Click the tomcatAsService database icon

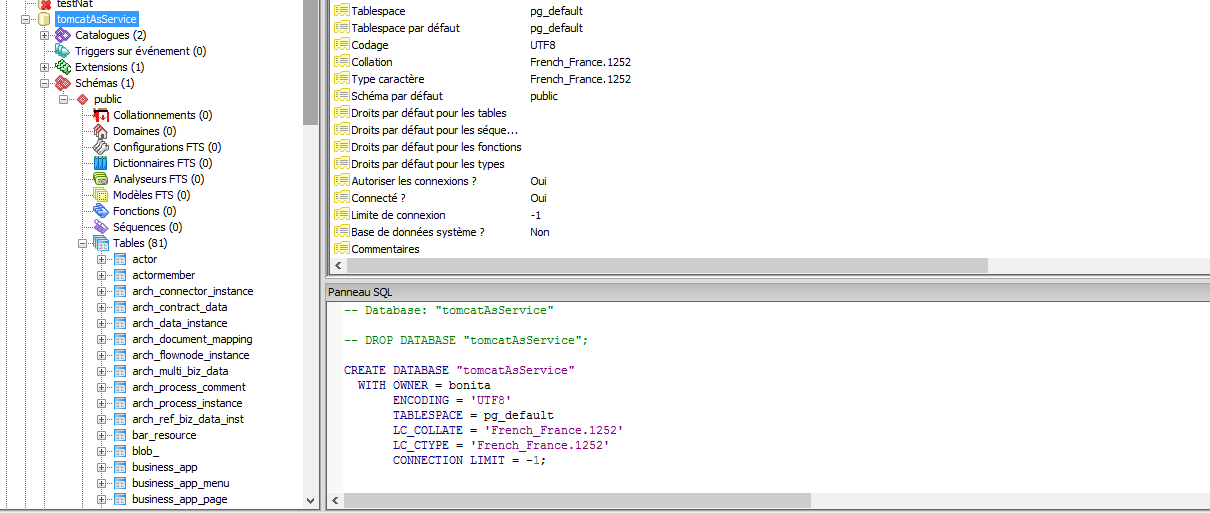pos(44,19)
